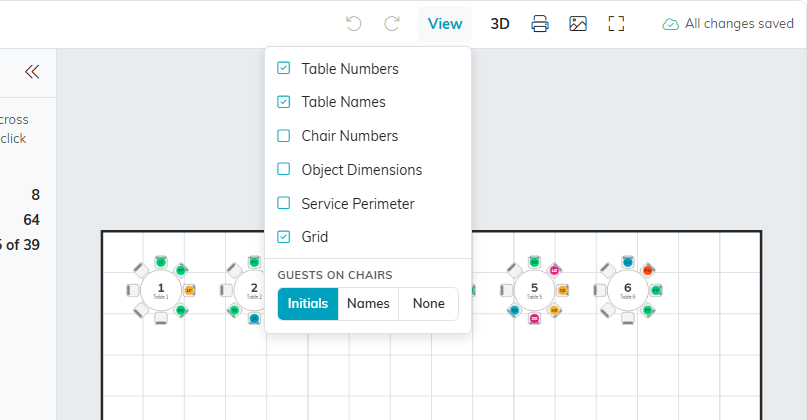Enable Service Perimeter checkbox

[x=284, y=203]
